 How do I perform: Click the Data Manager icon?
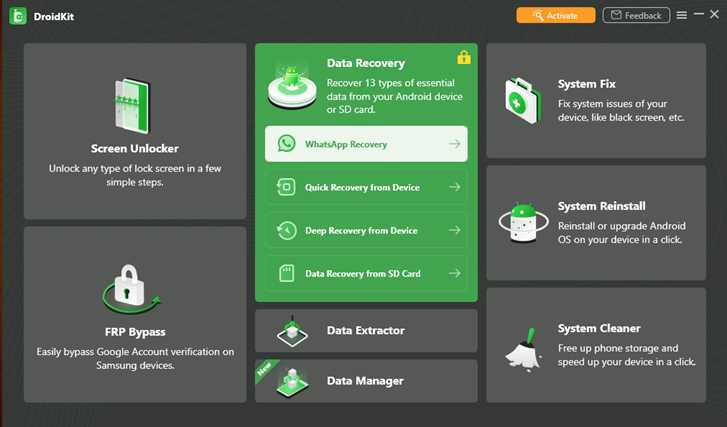pyautogui.click(x=293, y=382)
